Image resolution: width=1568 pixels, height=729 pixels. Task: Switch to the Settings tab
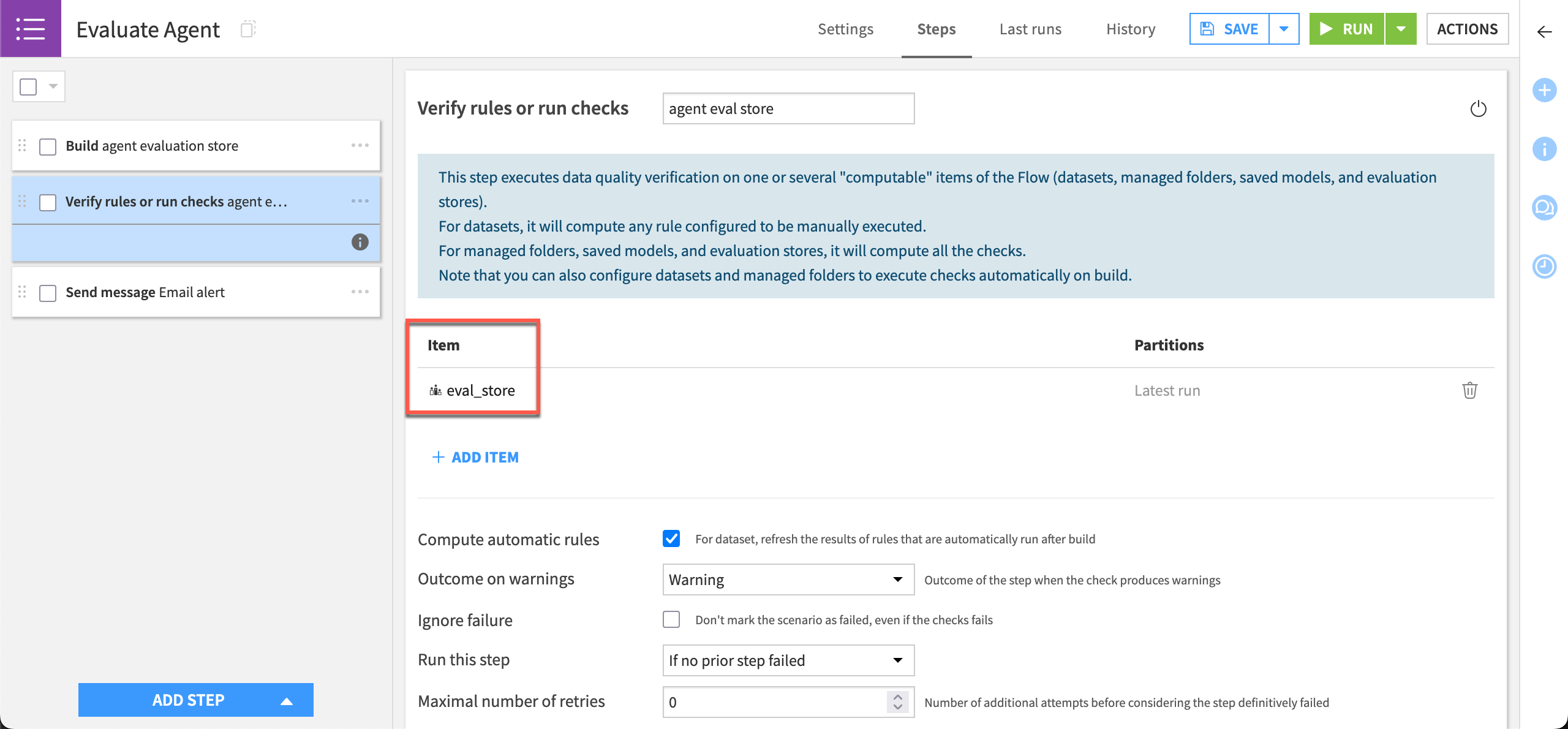[845, 29]
